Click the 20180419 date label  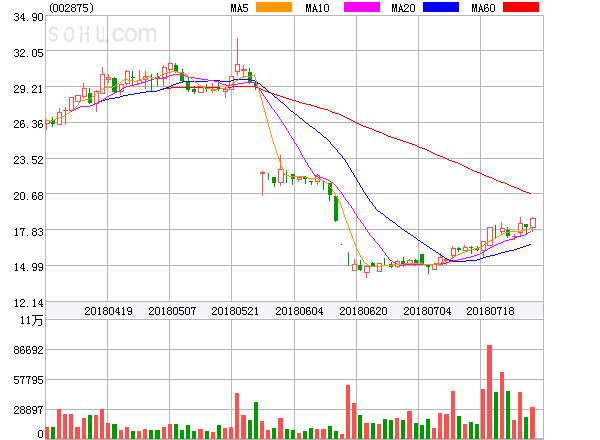point(108,311)
